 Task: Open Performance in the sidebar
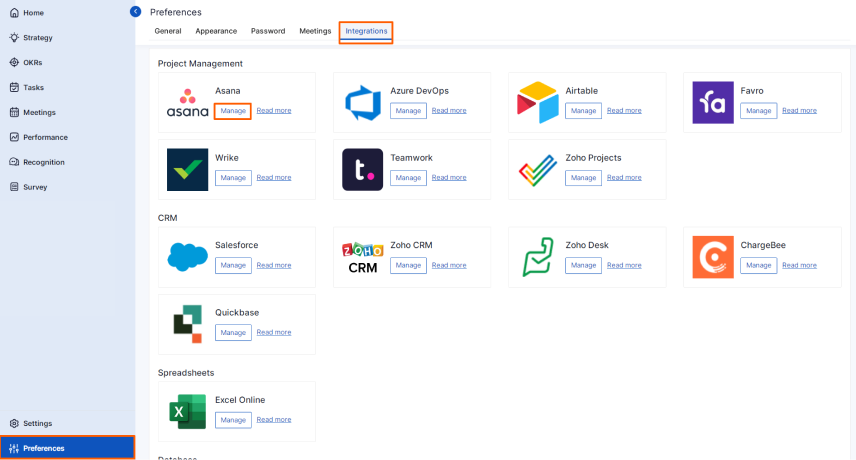pos(45,138)
